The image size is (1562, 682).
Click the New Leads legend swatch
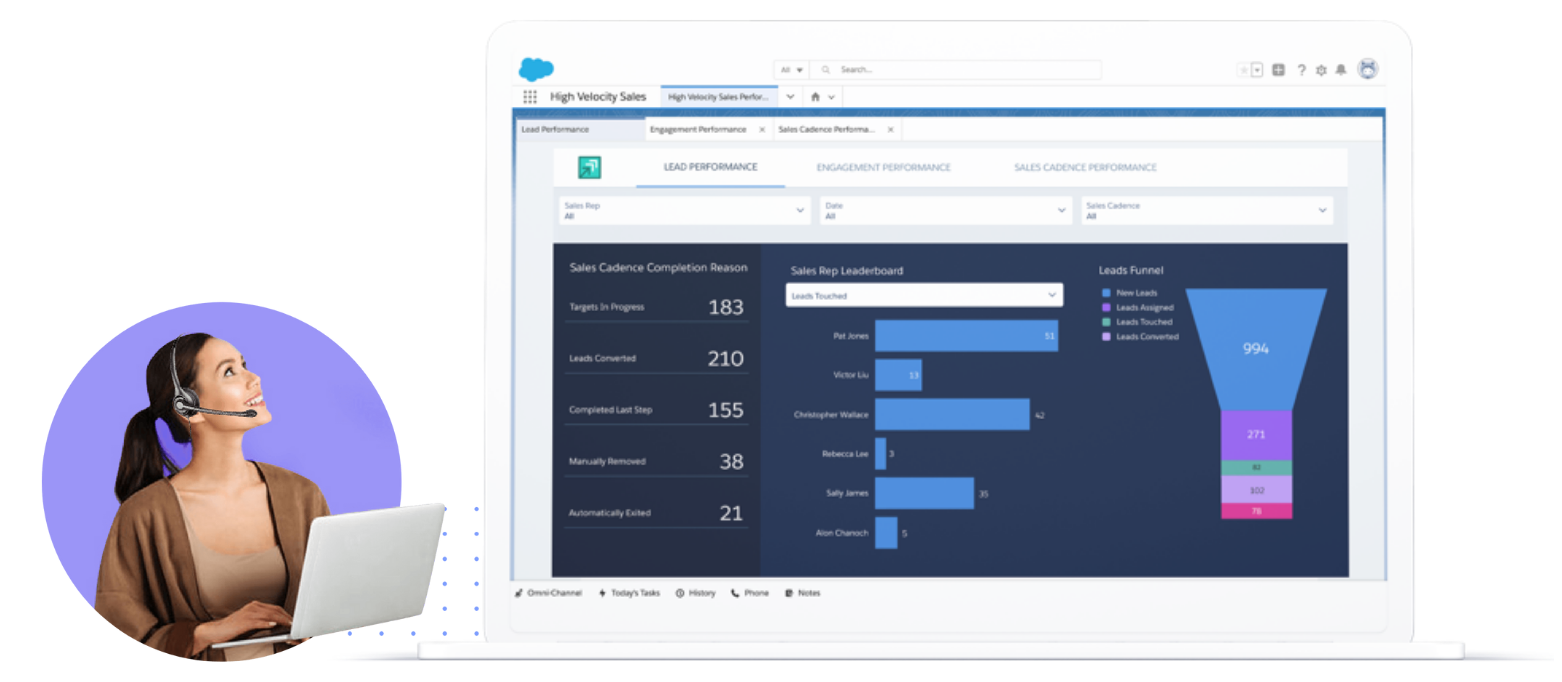click(1106, 293)
